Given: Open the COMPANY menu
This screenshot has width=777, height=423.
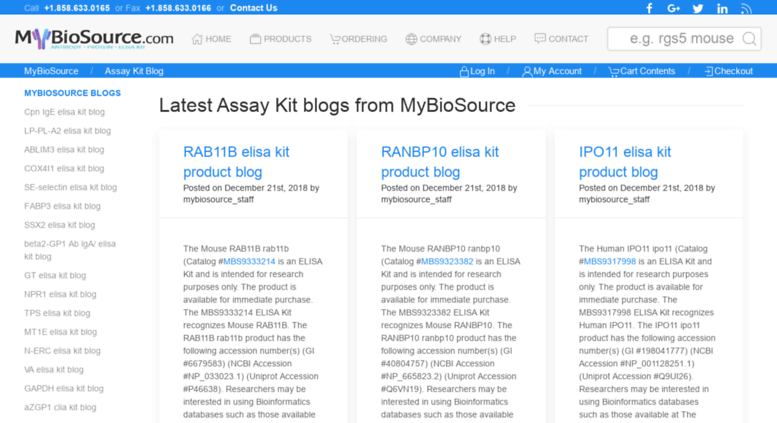Looking at the screenshot, I should 433,39.
